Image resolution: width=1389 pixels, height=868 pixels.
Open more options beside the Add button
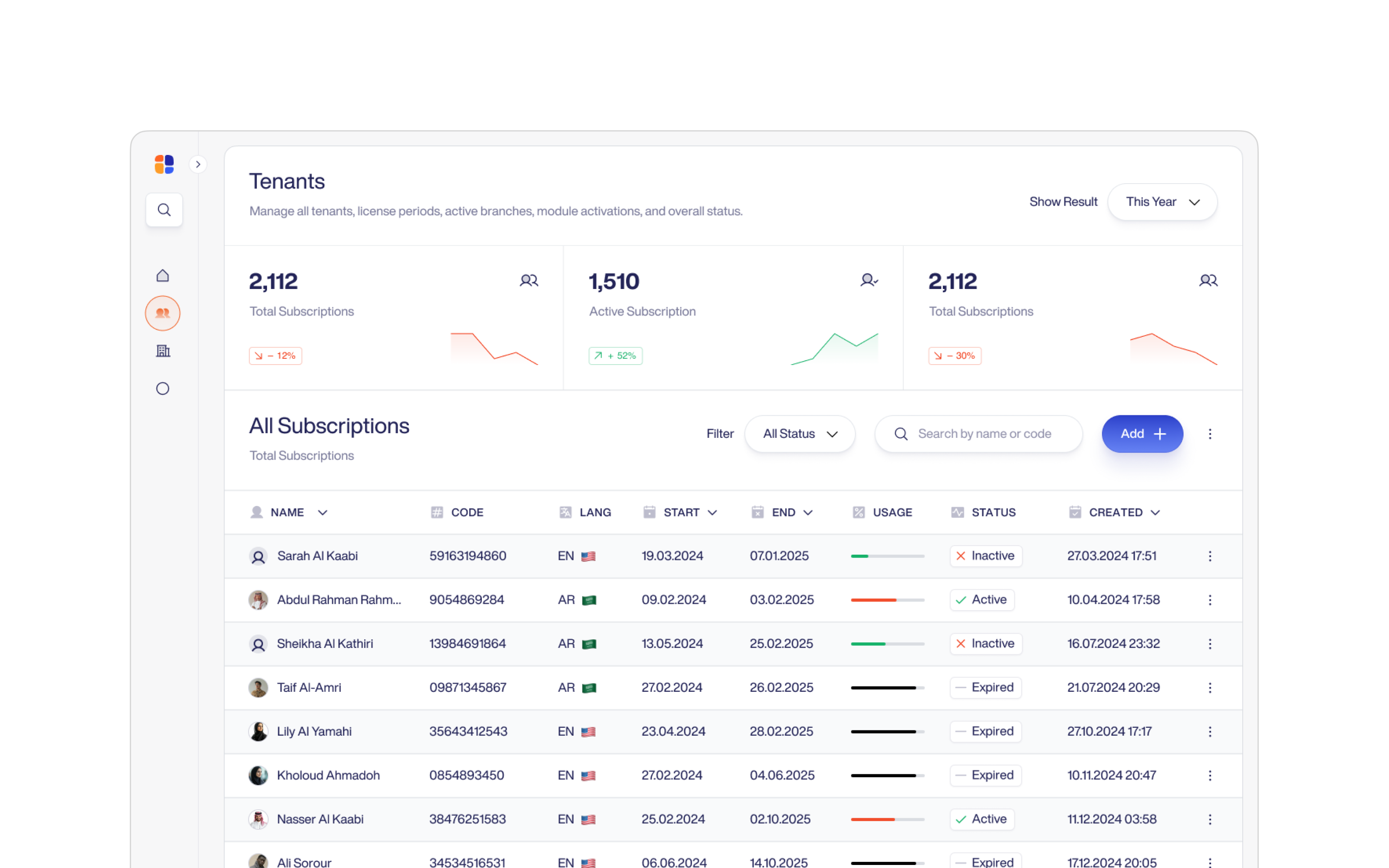(x=1210, y=434)
